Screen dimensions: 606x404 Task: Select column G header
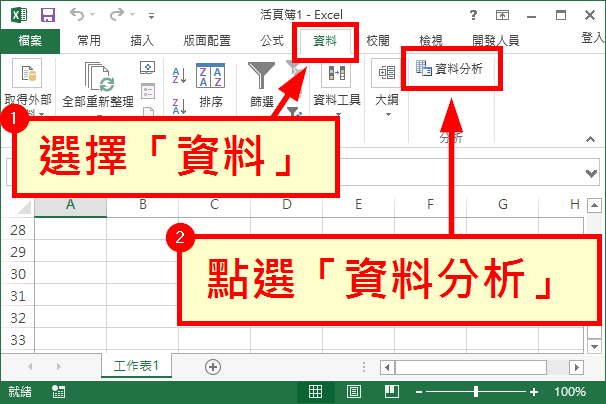coord(502,205)
